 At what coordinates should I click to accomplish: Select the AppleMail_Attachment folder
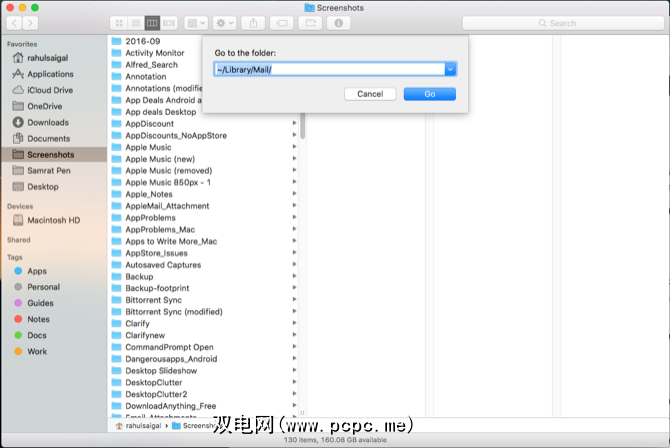pyautogui.click(x=167, y=206)
